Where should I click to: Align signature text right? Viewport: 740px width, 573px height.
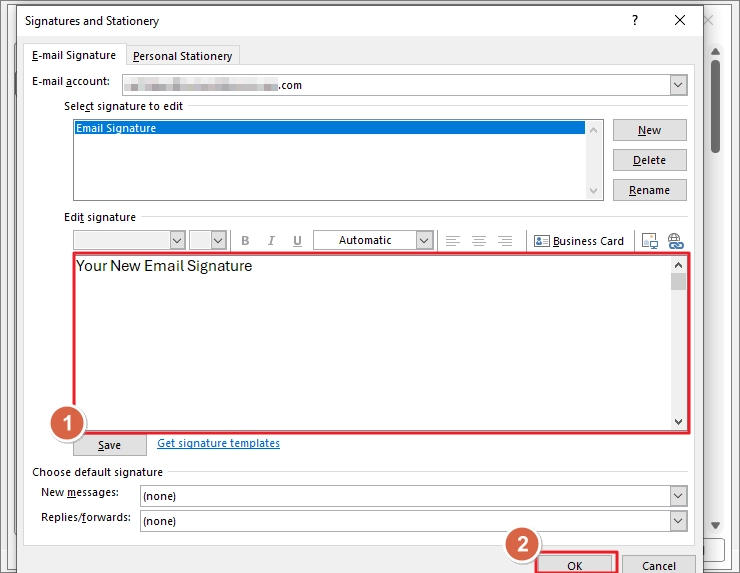point(505,241)
